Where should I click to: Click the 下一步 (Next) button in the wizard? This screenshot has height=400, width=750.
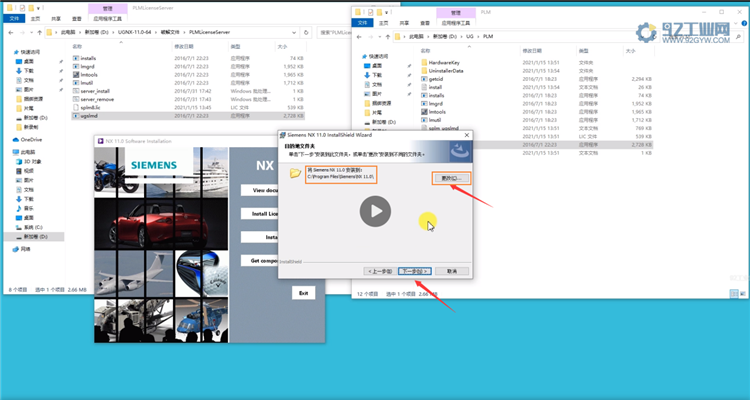point(415,271)
